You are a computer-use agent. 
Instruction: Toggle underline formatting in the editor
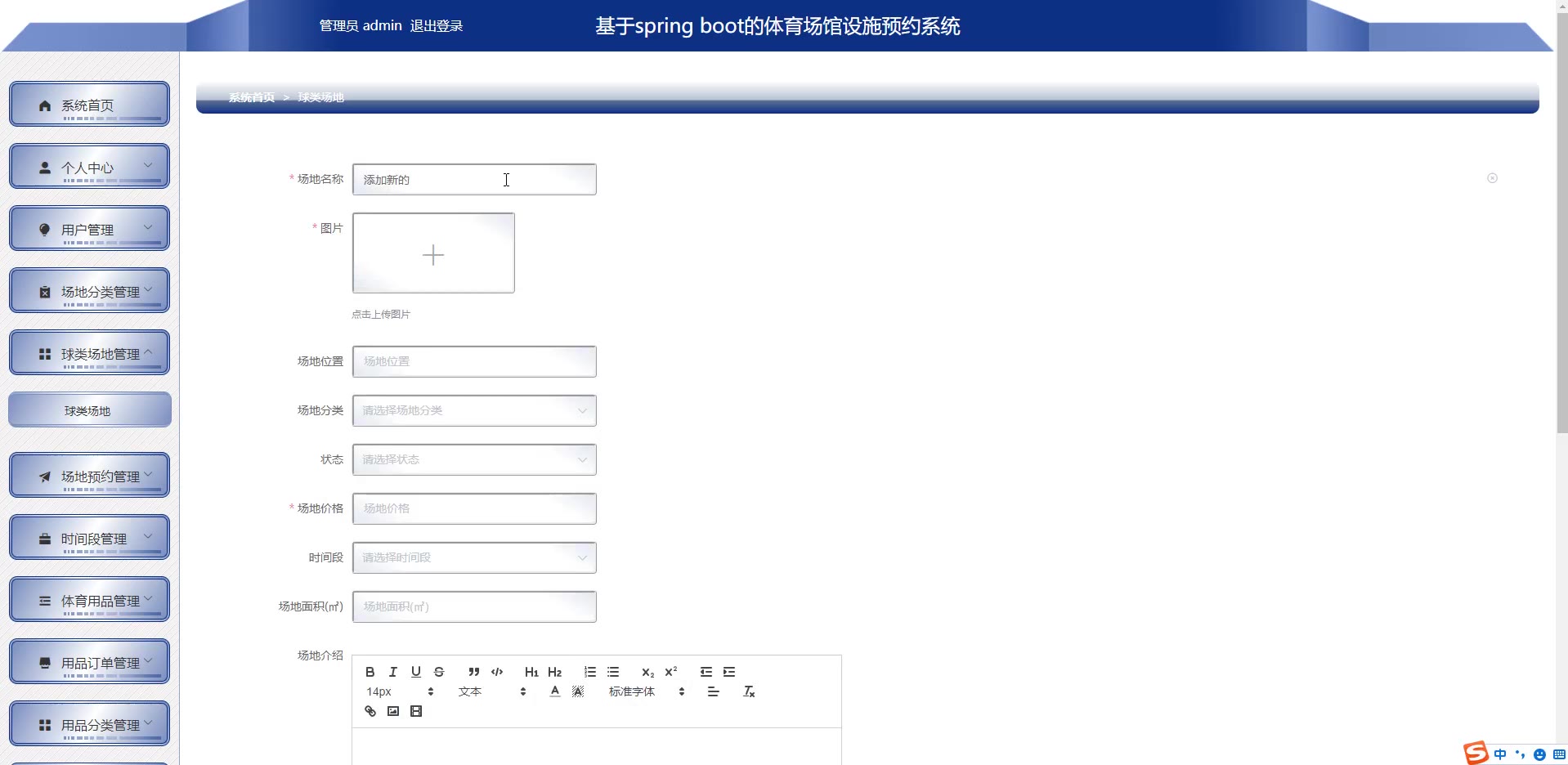point(416,672)
